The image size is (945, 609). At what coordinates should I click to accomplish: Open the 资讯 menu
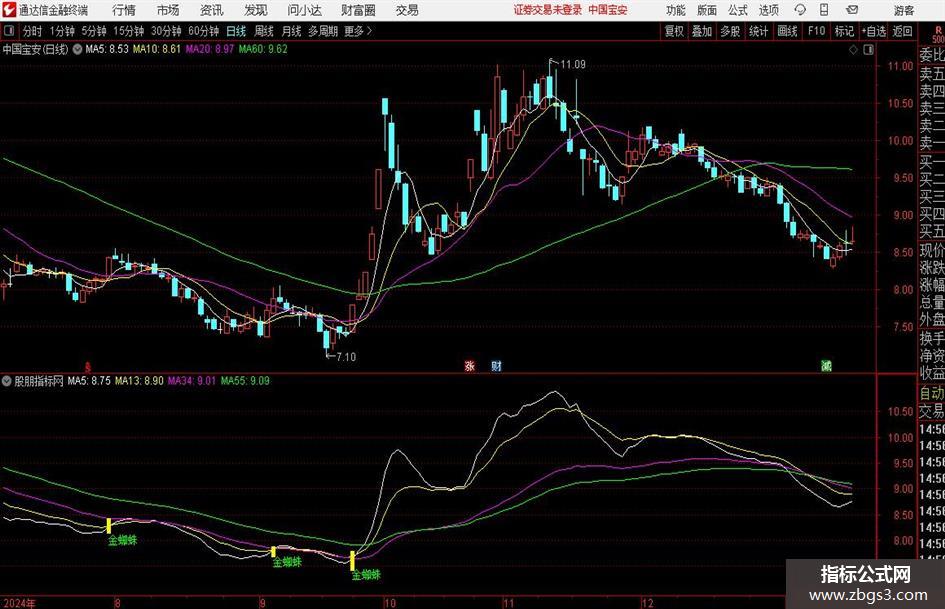(212, 10)
